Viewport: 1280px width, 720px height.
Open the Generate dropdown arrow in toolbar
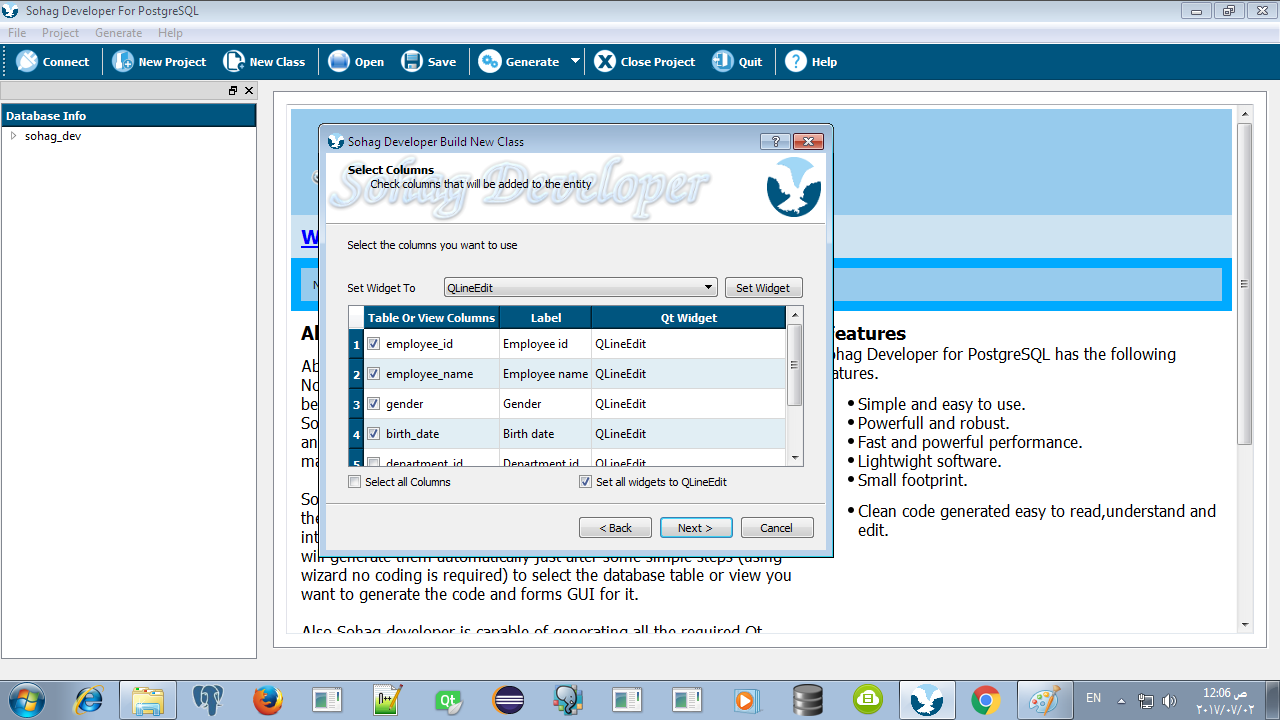(575, 62)
